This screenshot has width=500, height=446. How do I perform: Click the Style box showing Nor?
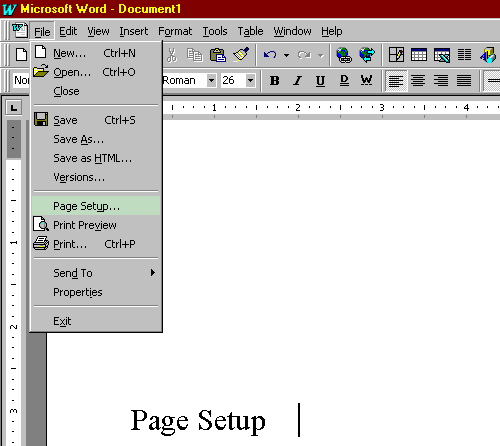[x=22, y=80]
